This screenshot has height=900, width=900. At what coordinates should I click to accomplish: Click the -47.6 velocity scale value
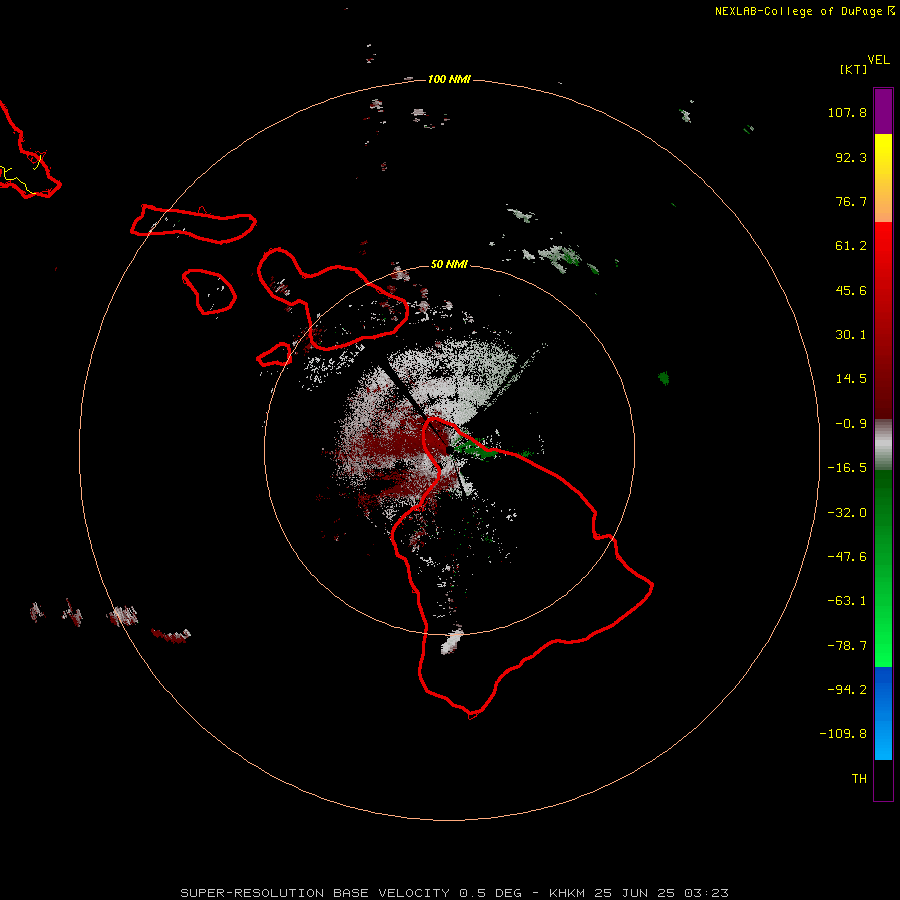click(847, 557)
